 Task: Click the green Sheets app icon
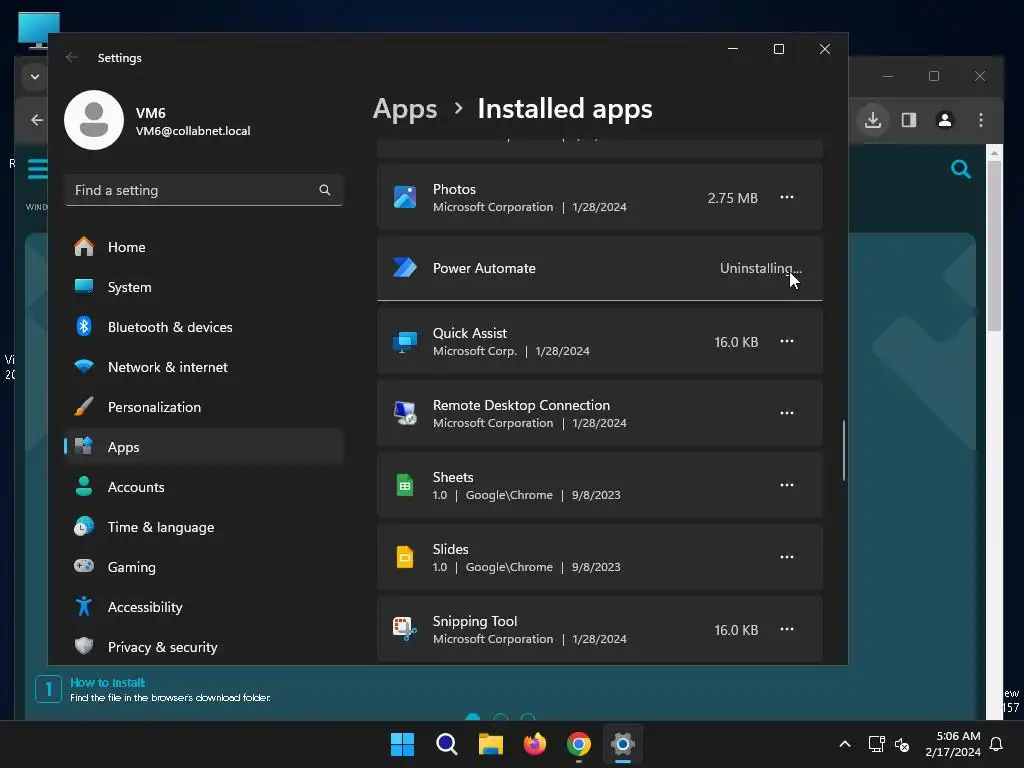click(405, 485)
